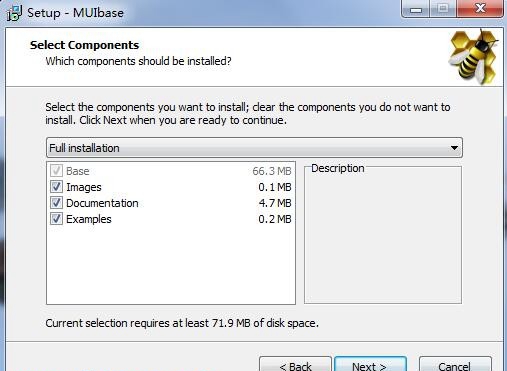Minimize the Setup window
Image resolution: width=507 pixels, height=371 pixels.
tap(416, 9)
